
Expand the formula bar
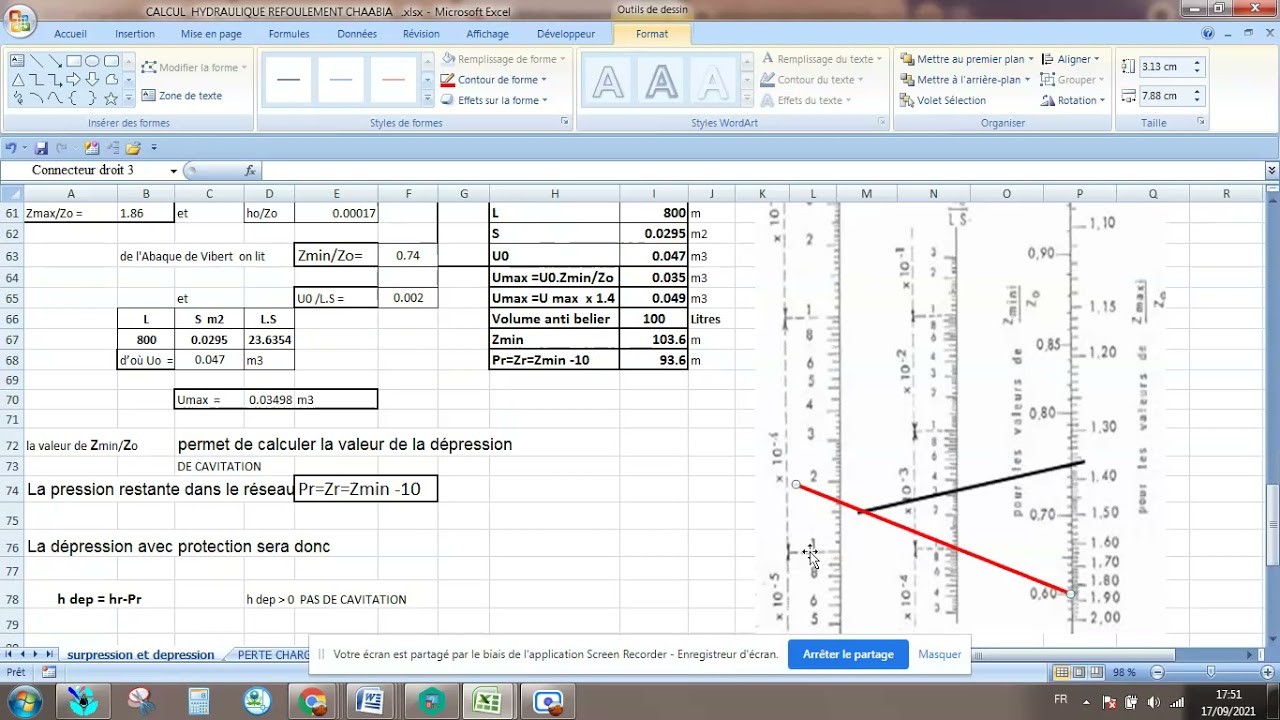(x=1272, y=171)
